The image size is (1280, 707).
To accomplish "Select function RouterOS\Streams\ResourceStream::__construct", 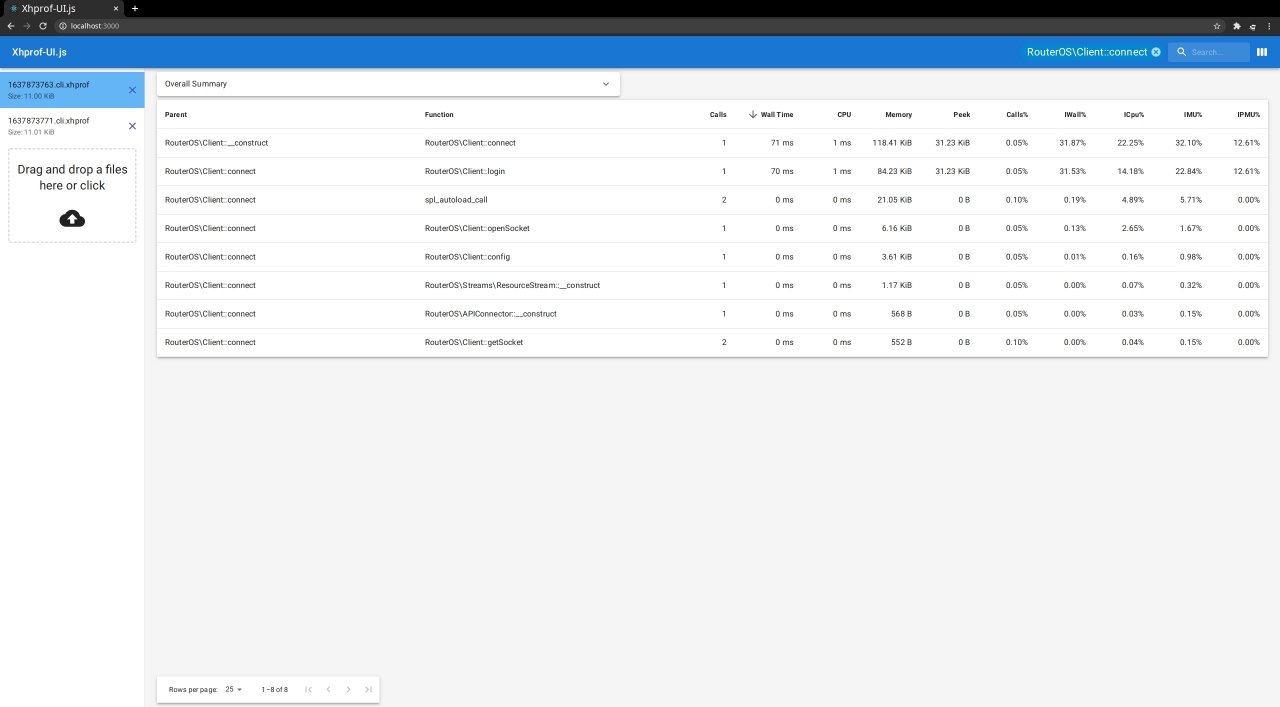I will (512, 285).
